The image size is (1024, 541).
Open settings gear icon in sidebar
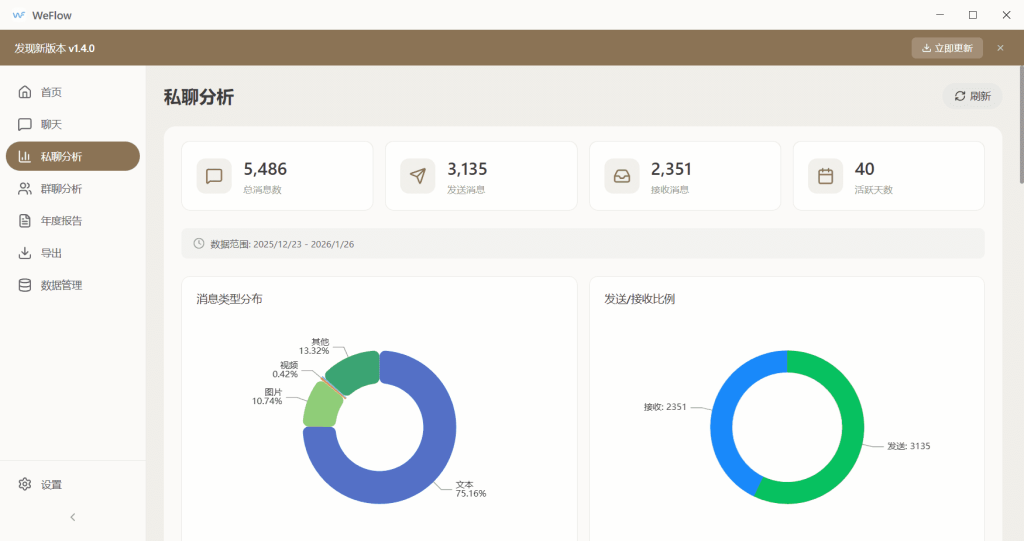(25, 484)
